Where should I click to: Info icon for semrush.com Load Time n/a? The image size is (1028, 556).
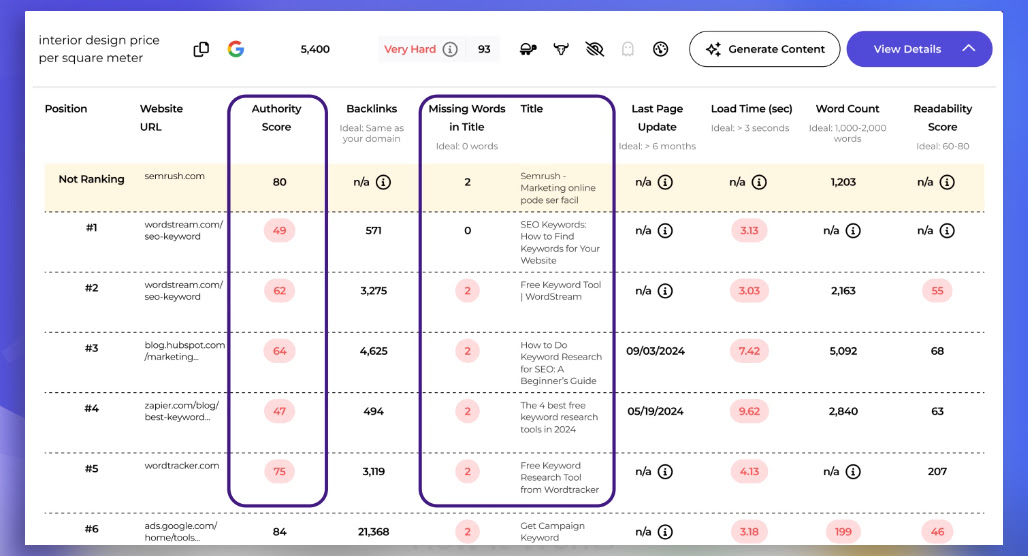pos(759,182)
